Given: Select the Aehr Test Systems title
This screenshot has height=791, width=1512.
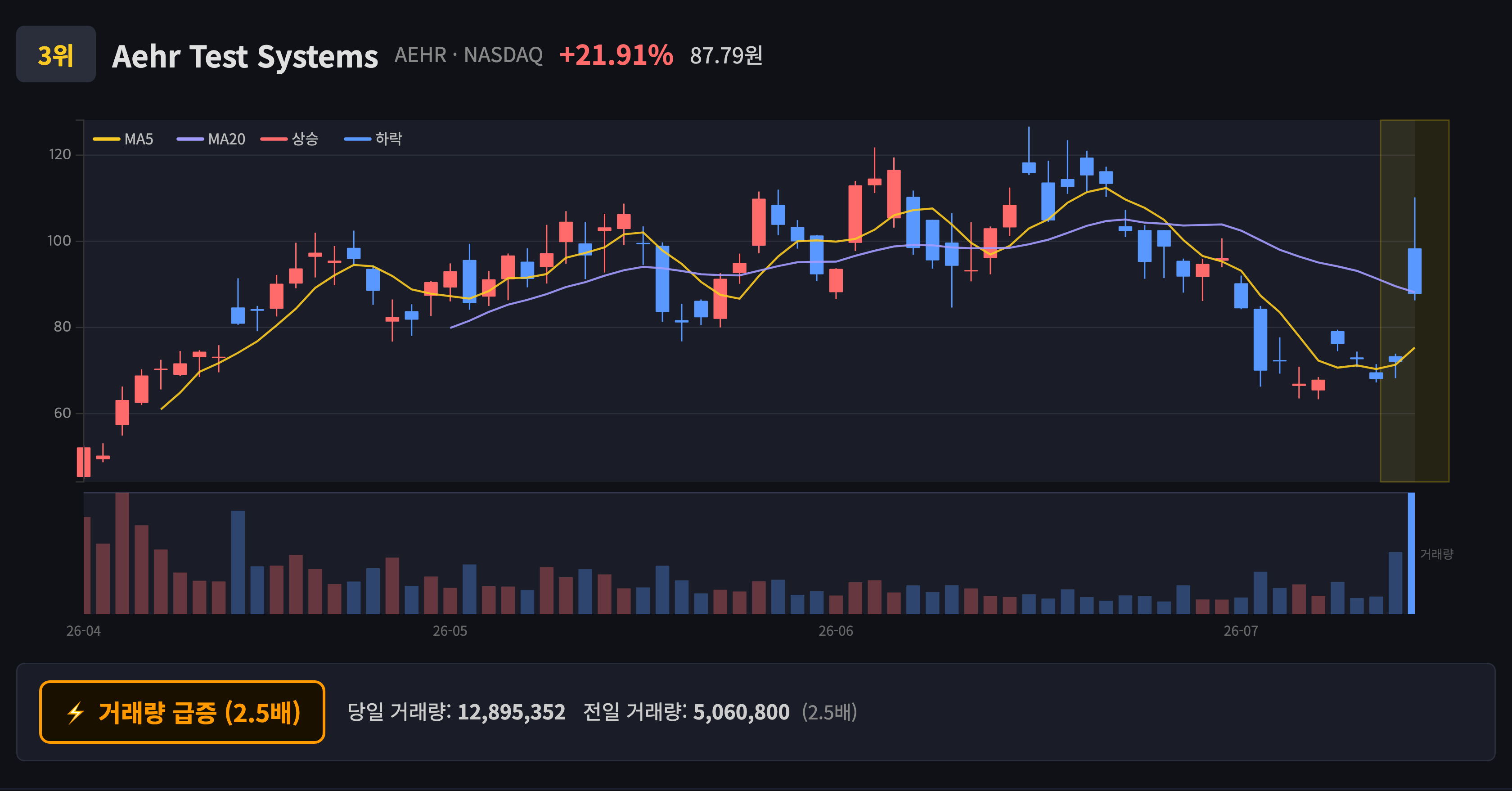Looking at the screenshot, I should 245,56.
